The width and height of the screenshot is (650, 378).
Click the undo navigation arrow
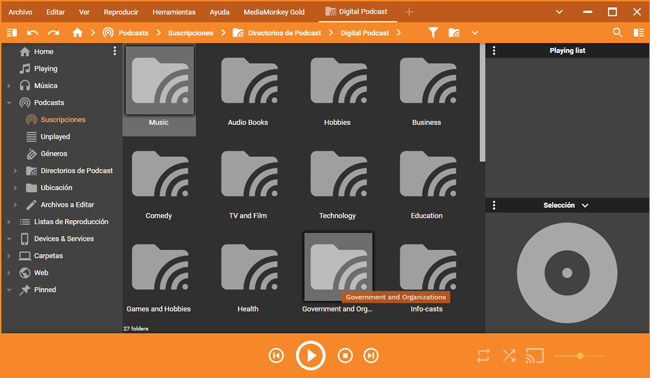(x=32, y=33)
